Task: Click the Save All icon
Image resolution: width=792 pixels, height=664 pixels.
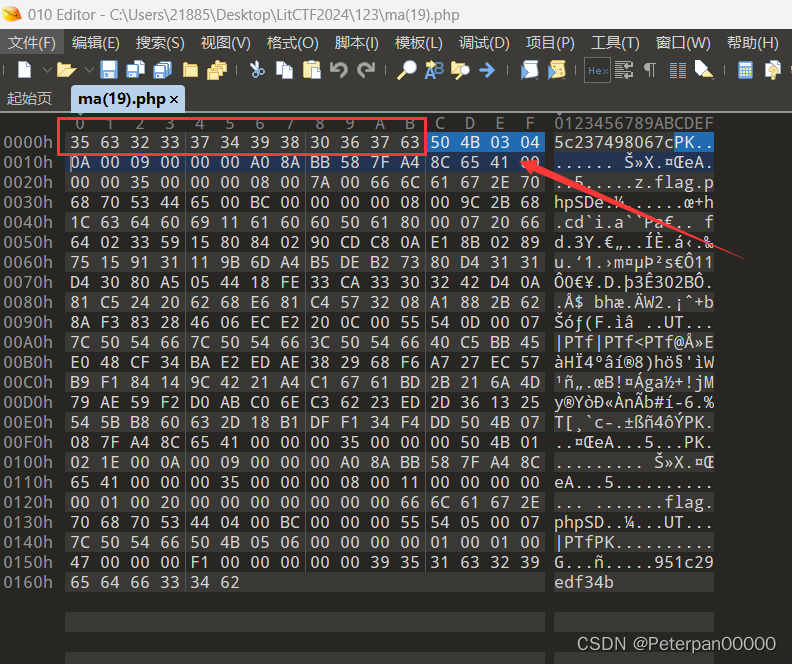Action: click(x=162, y=70)
